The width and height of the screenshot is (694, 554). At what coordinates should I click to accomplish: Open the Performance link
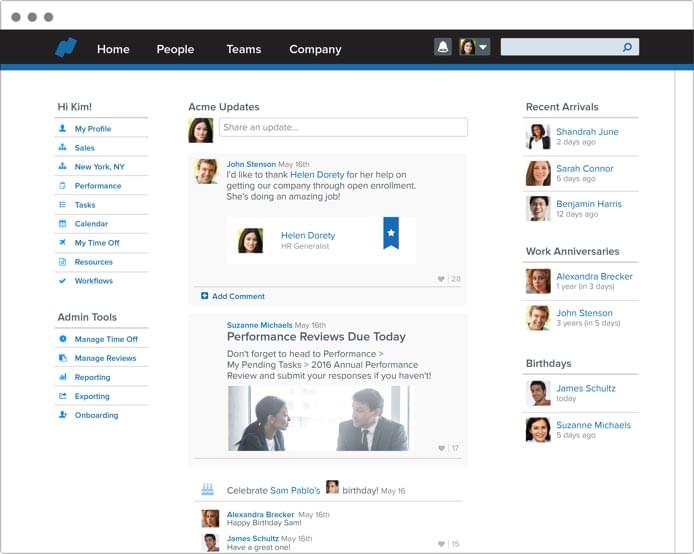point(98,186)
